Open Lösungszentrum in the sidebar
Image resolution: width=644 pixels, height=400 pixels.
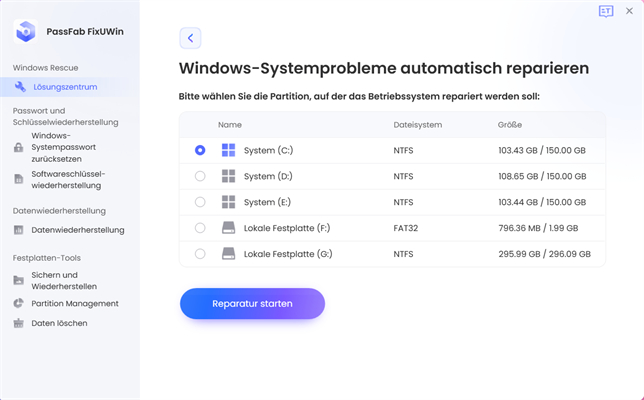tap(64, 87)
